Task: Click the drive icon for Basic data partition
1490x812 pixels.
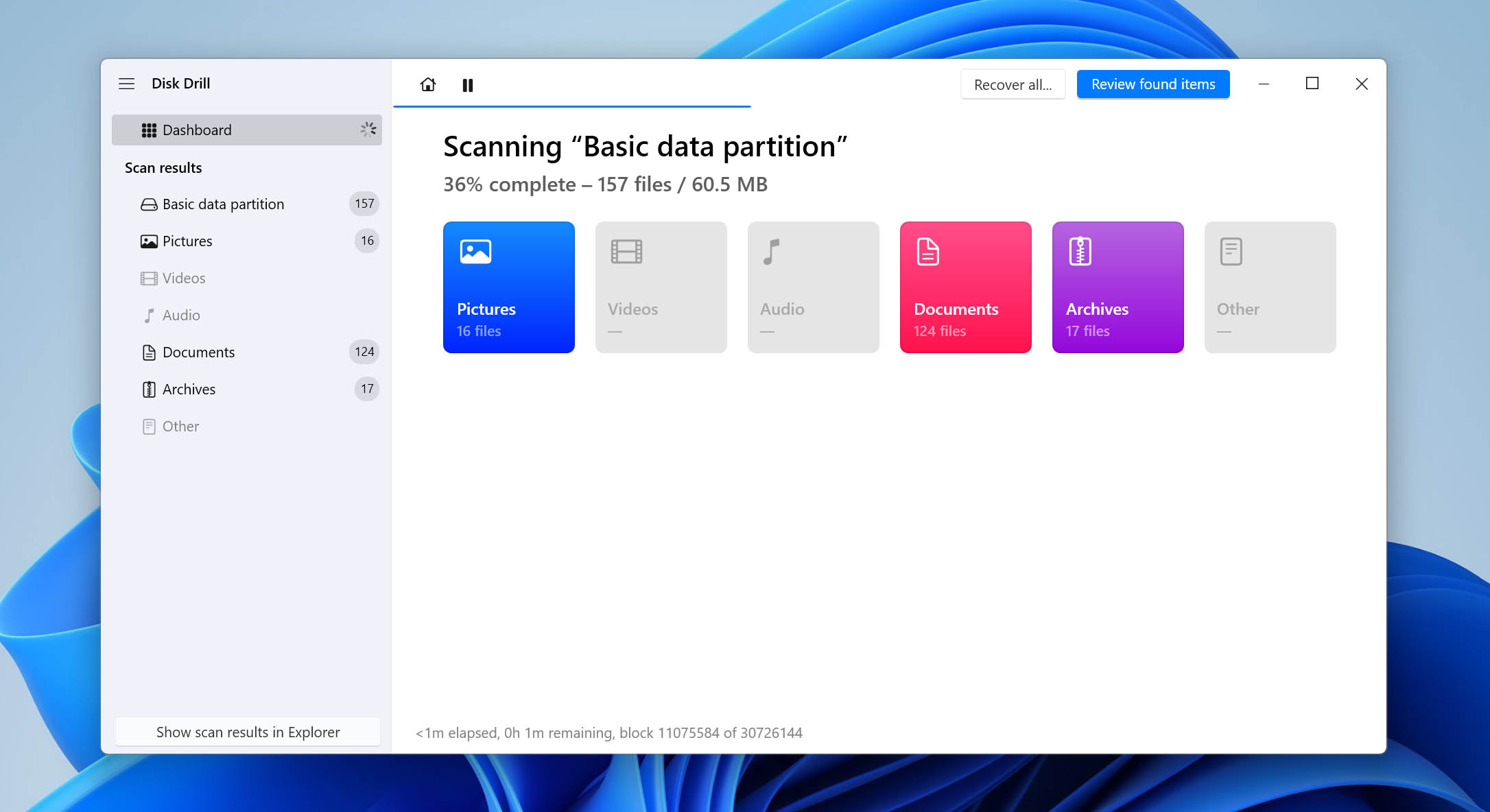Action: click(x=149, y=204)
